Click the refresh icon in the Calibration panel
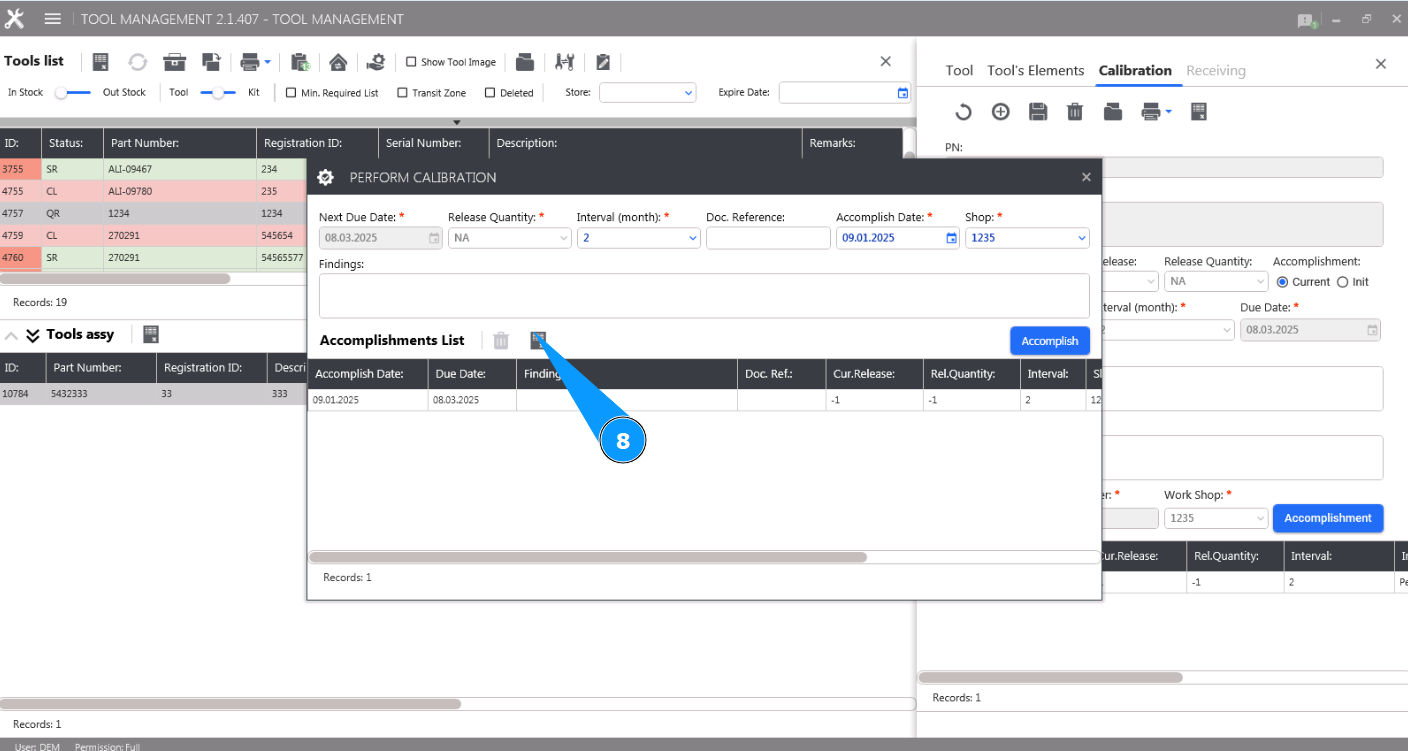 pos(962,112)
